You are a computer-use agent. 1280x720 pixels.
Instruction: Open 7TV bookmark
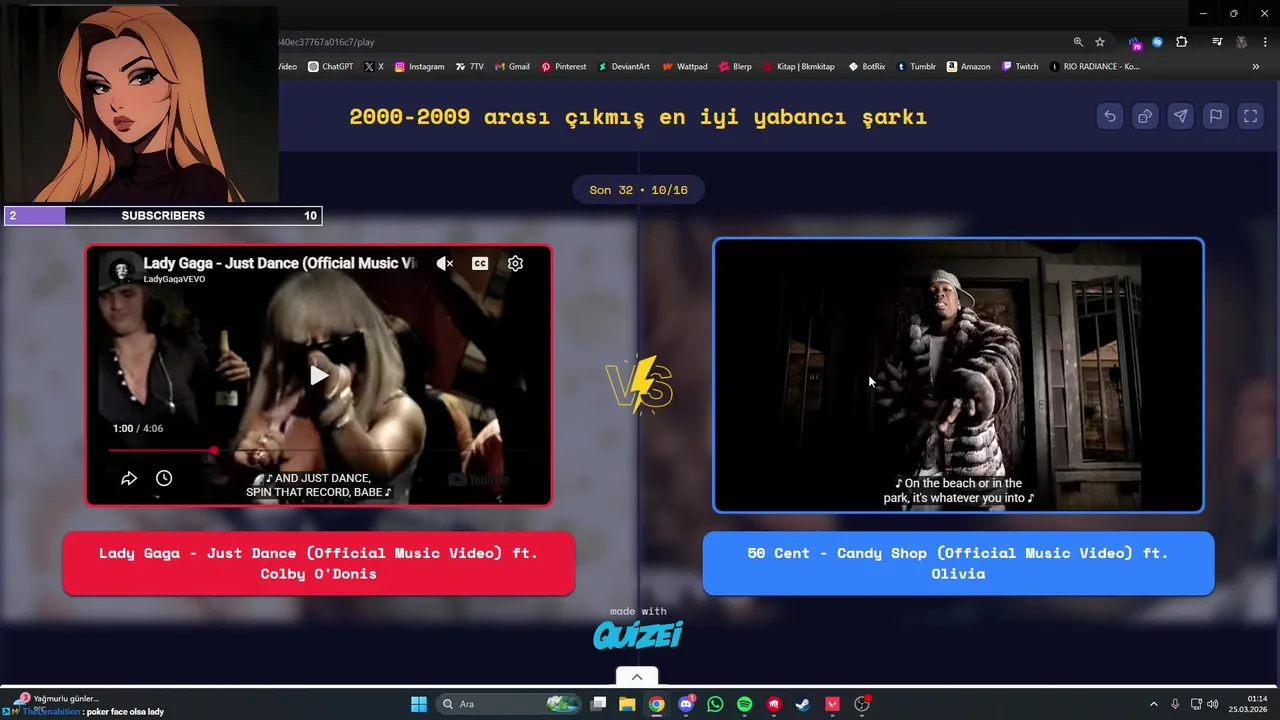pos(469,67)
